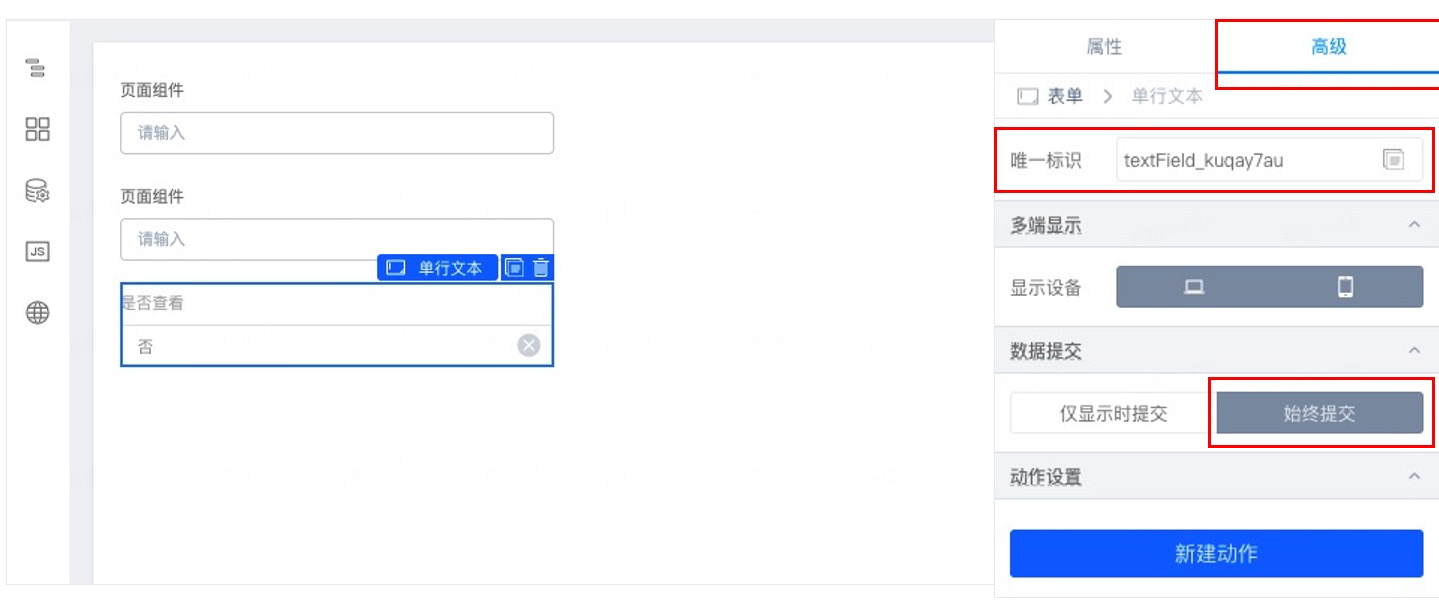The image size is (1439, 608).
Task: Switch to the 高级 tab
Action: (x=1328, y=46)
